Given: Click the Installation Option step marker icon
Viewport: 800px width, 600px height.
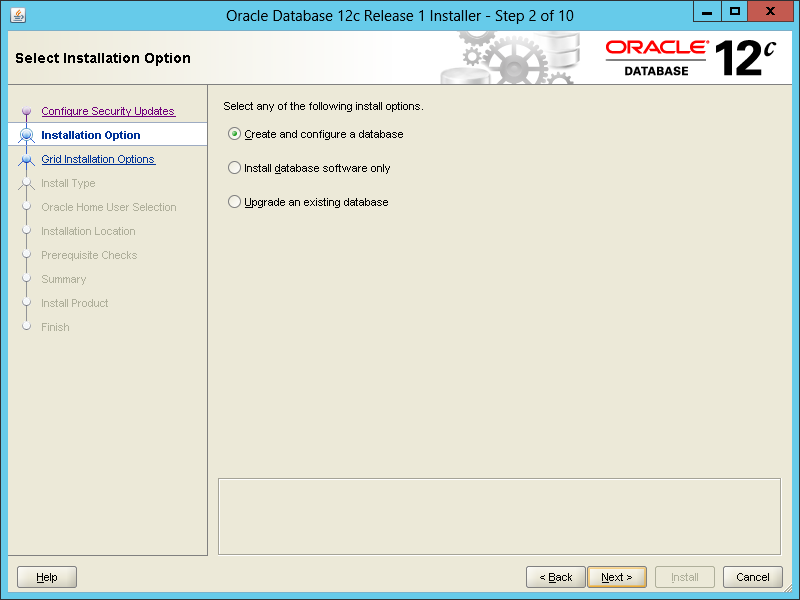Looking at the screenshot, I should pos(27,135).
